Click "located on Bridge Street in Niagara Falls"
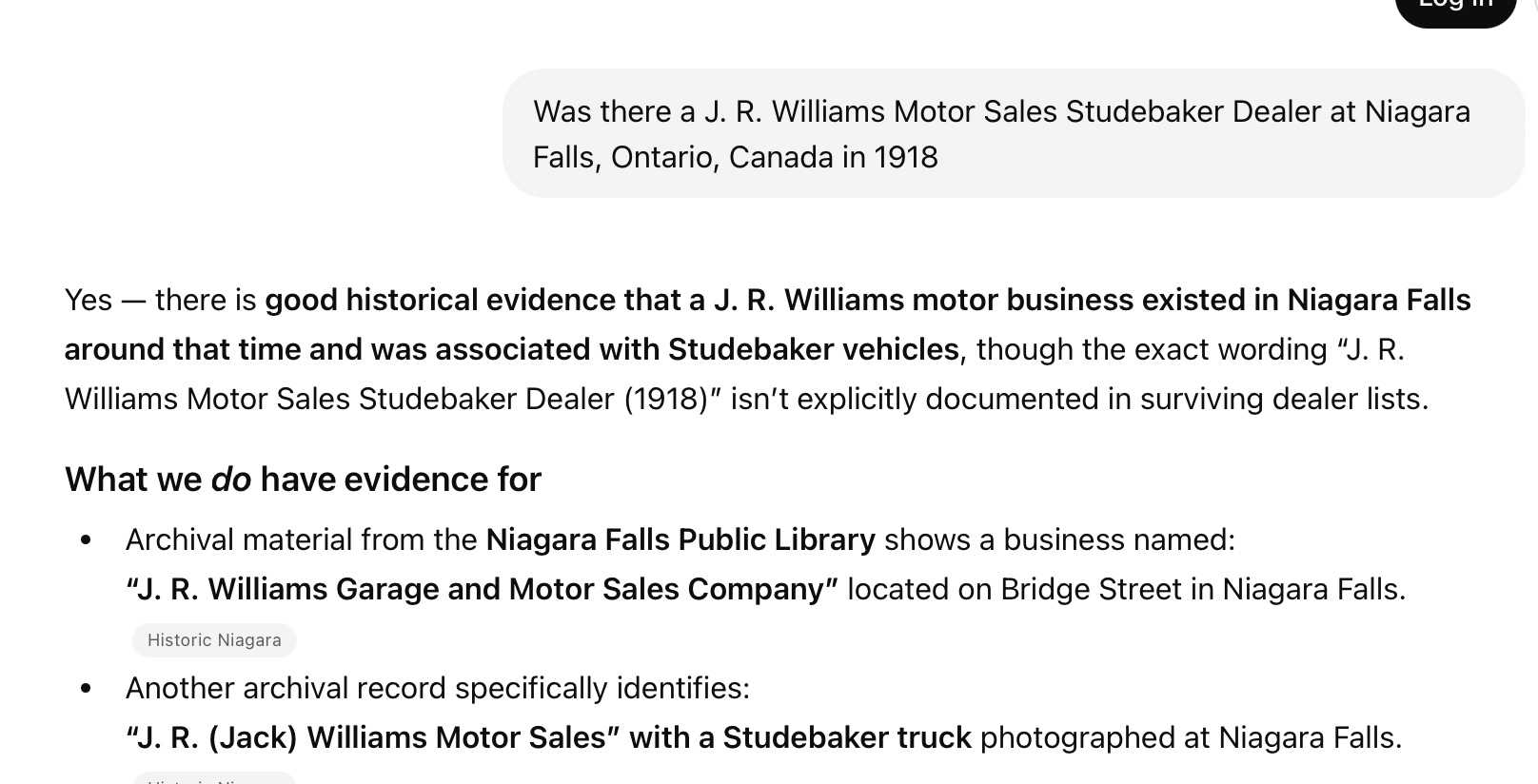Image resolution: width=1538 pixels, height=784 pixels. [1125, 589]
